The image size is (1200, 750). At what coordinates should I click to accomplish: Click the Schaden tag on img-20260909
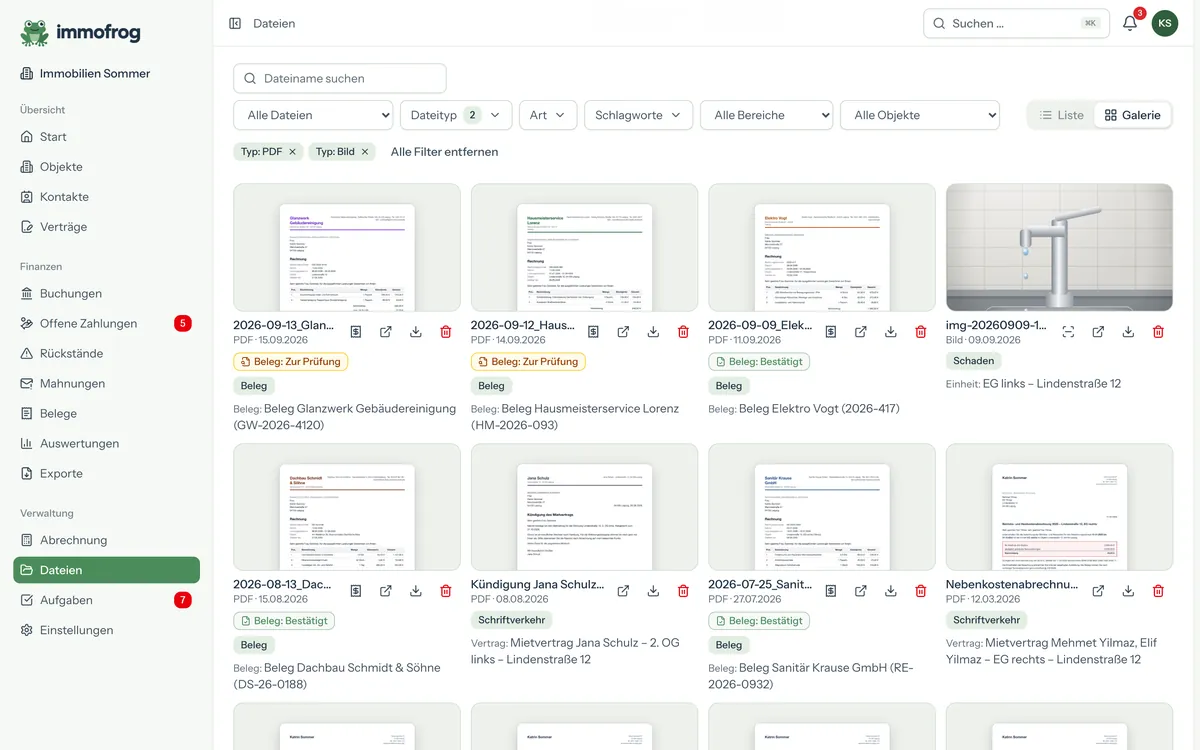(974, 361)
